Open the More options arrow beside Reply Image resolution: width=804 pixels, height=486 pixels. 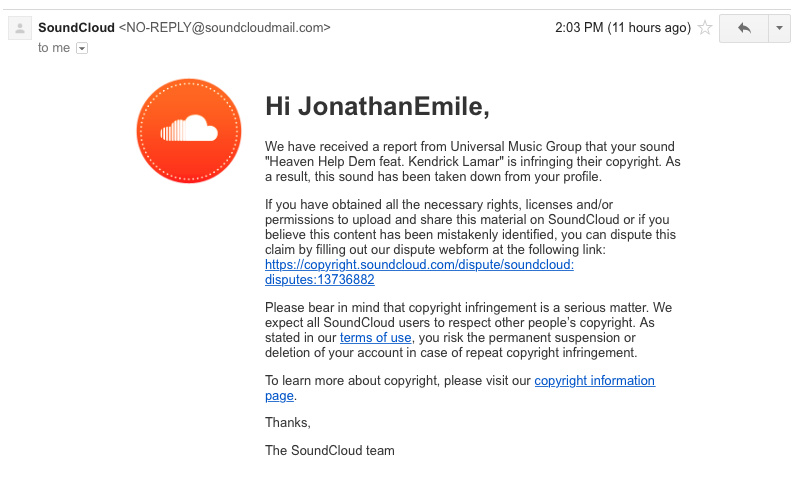779,28
